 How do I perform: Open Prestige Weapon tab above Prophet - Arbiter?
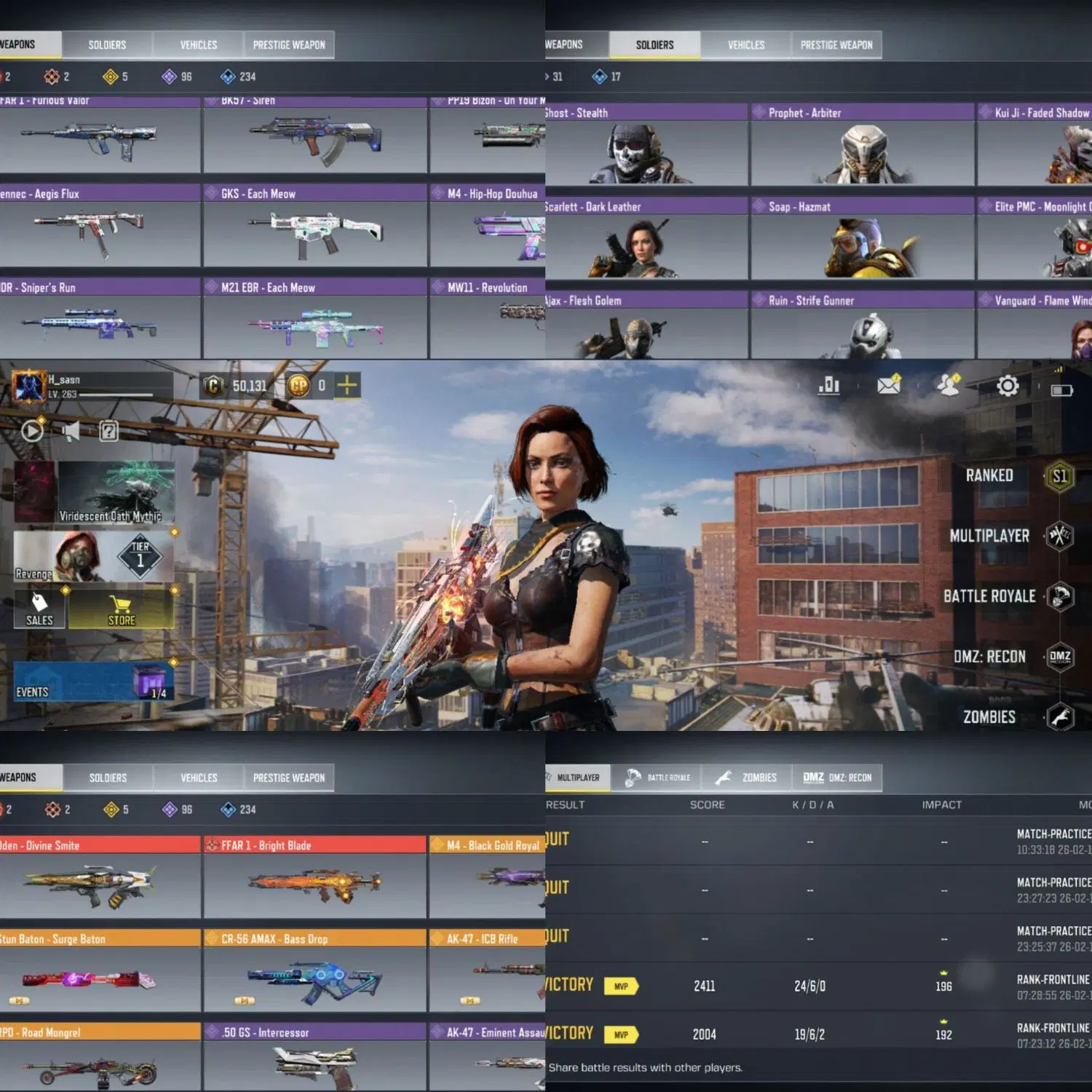[836, 45]
